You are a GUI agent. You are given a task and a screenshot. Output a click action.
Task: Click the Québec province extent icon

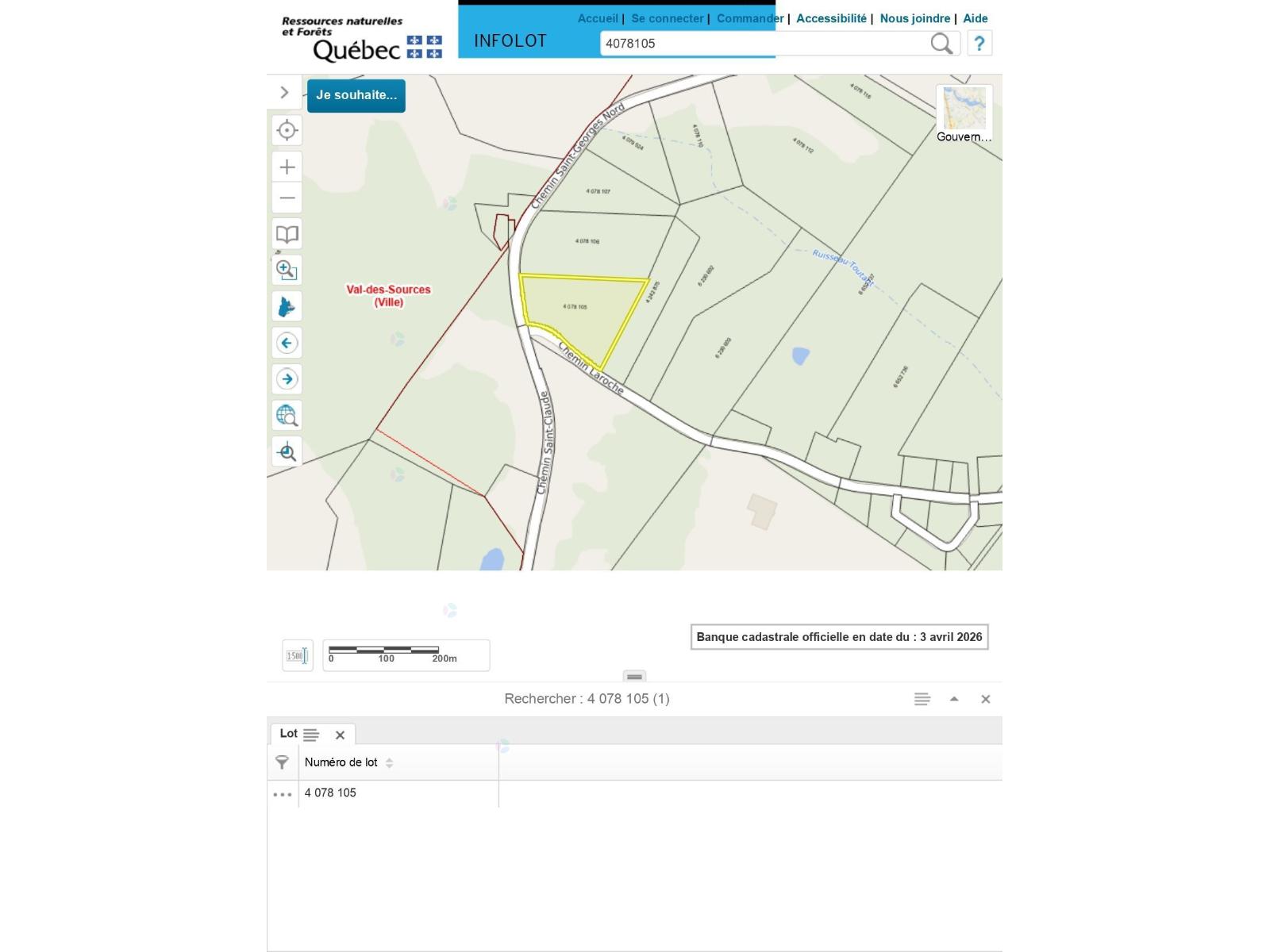(x=287, y=306)
